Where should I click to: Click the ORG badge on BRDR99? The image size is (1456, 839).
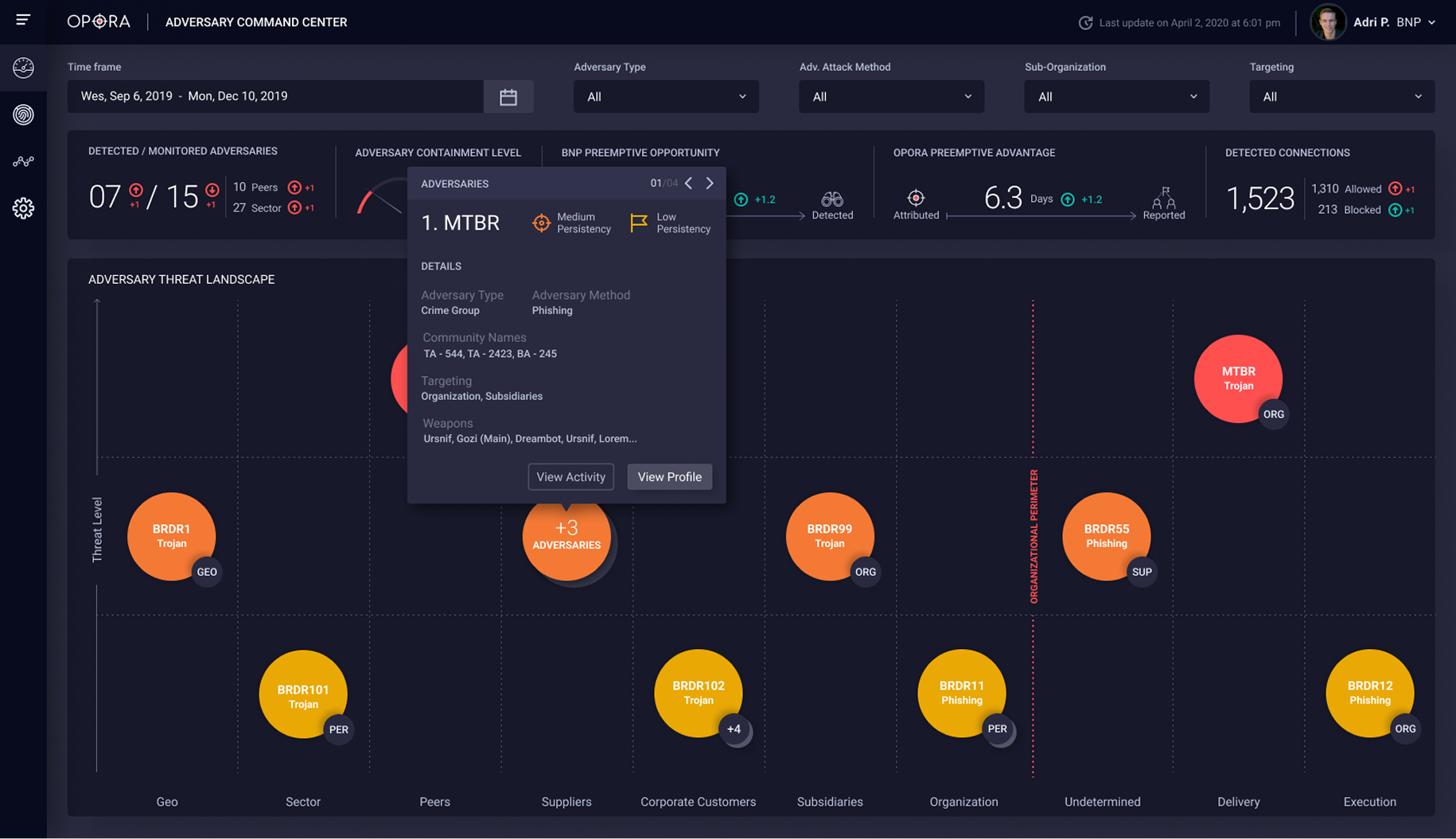[865, 572]
